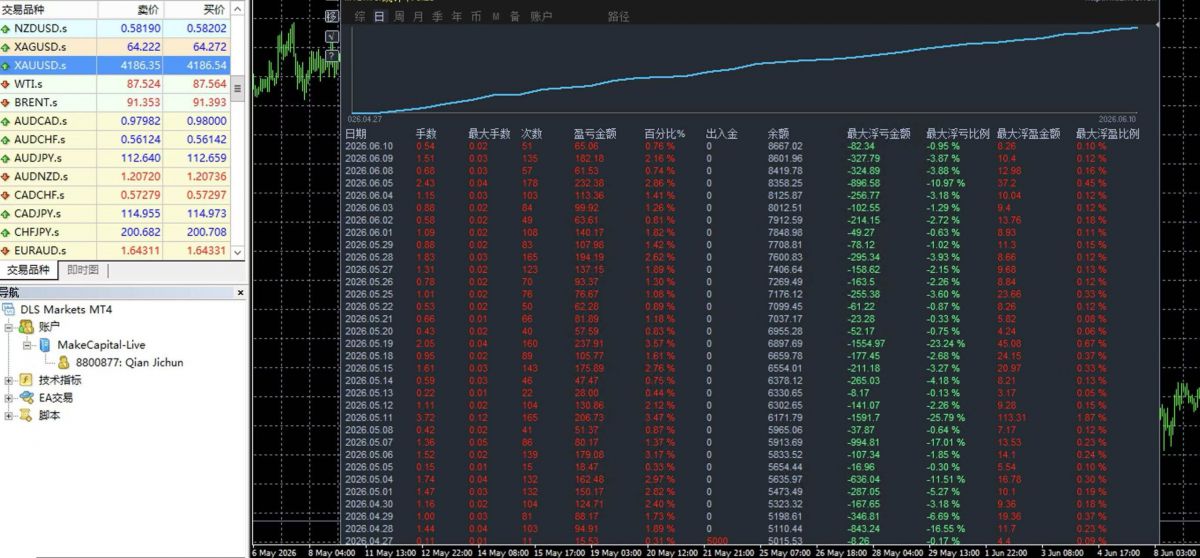Viewport: 1200px width, 558px height.
Task: Select the 周 weekly stats tab
Action: (x=399, y=17)
